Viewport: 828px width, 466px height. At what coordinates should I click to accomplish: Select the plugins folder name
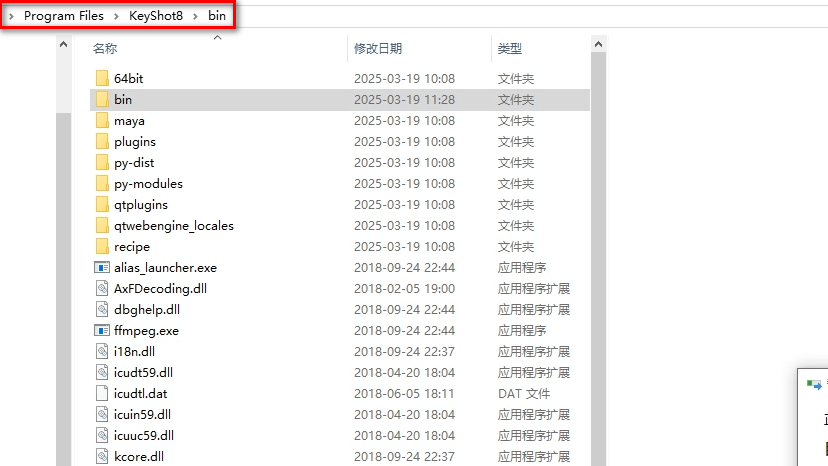(x=135, y=142)
